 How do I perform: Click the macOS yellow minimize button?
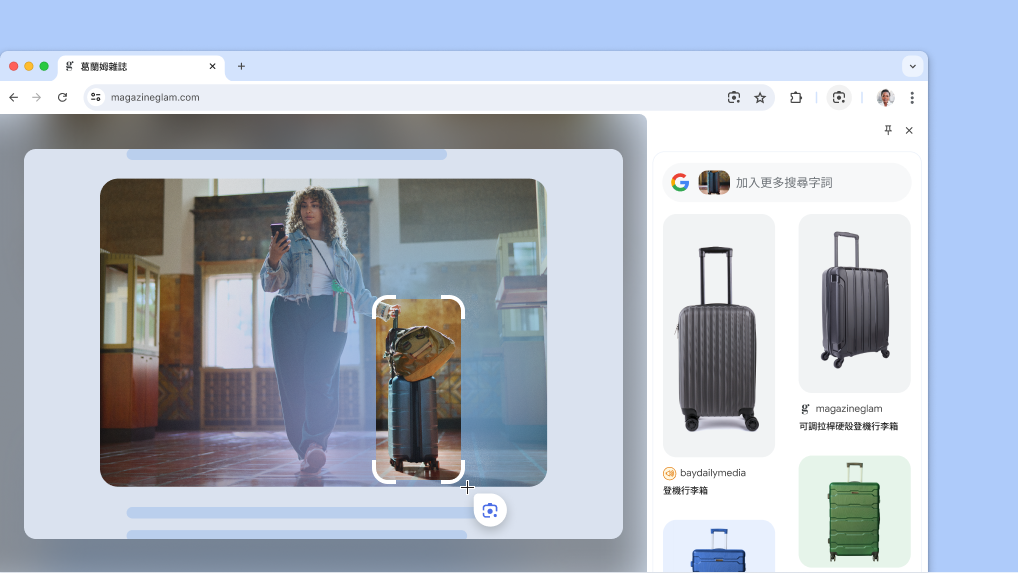tap(29, 66)
